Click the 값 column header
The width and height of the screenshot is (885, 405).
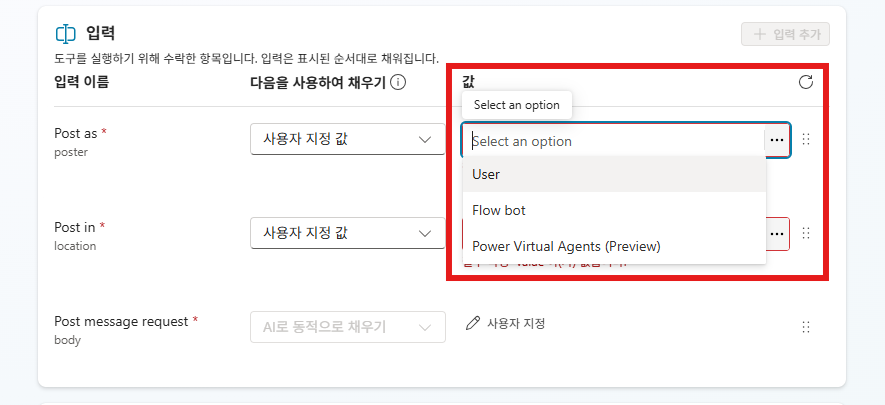pos(468,82)
